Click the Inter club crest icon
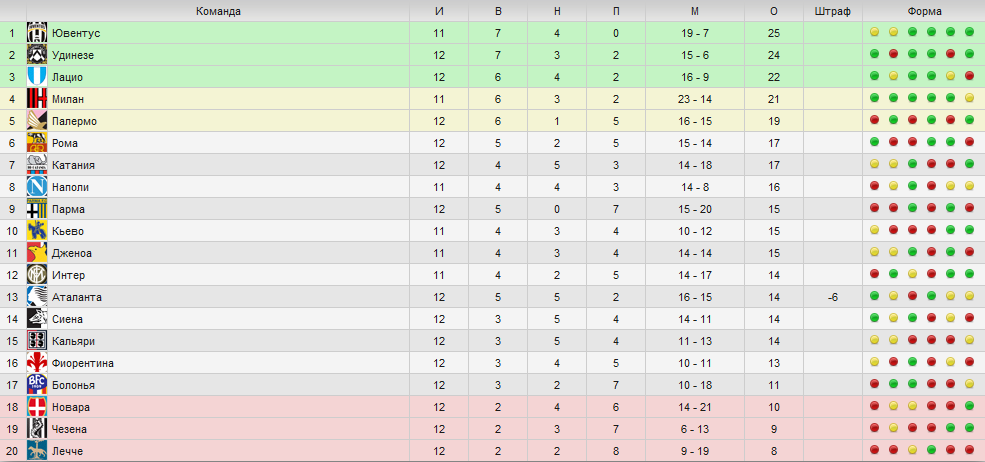Image resolution: width=985 pixels, height=462 pixels. tap(36, 275)
